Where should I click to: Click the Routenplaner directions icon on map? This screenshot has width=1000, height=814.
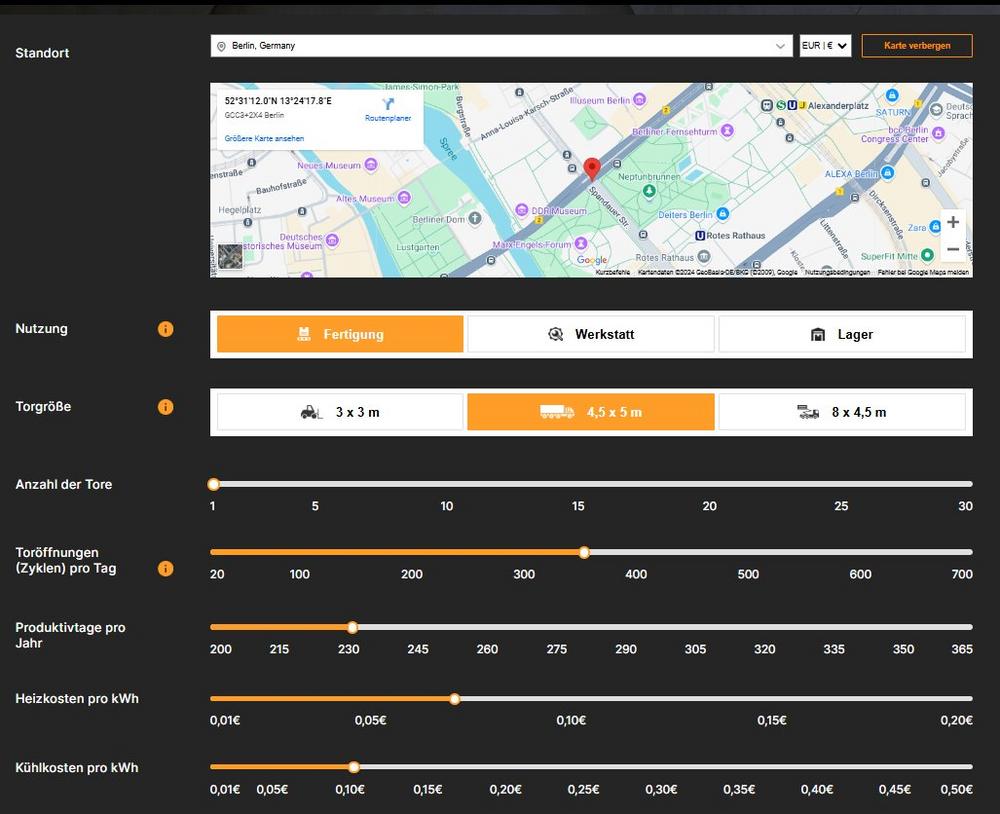click(389, 104)
